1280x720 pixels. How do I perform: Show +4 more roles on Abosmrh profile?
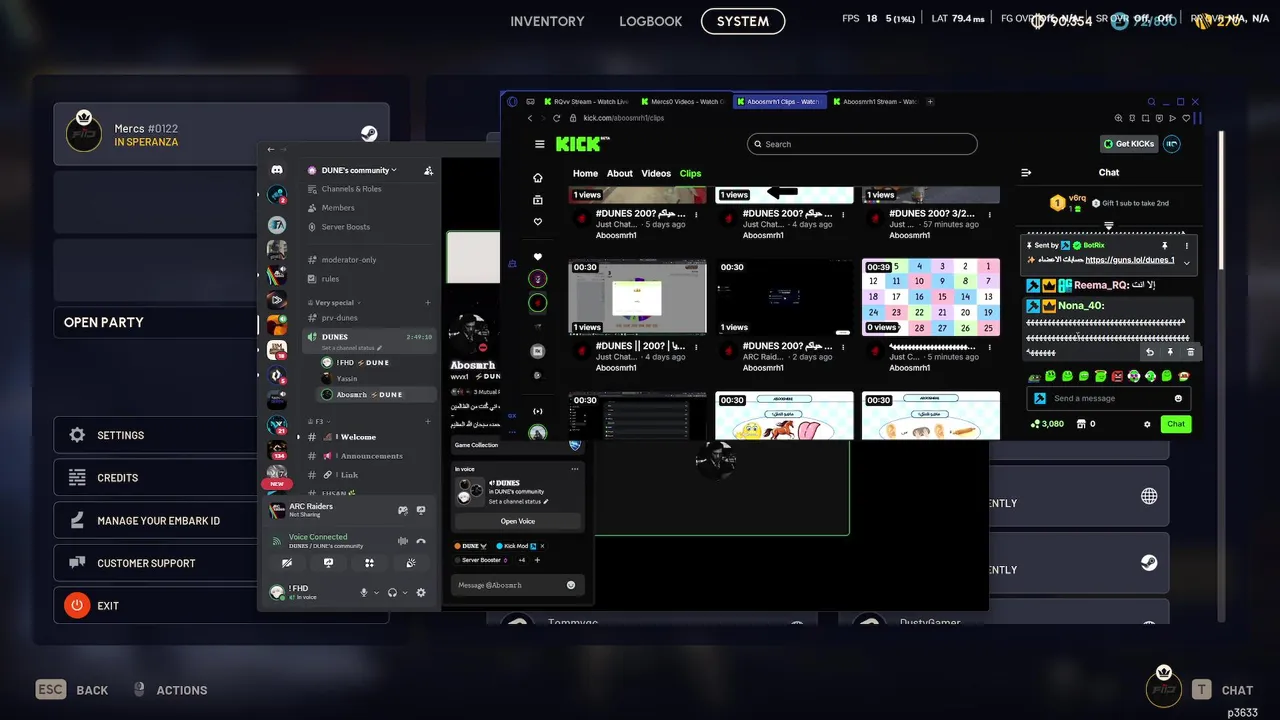[521, 560]
